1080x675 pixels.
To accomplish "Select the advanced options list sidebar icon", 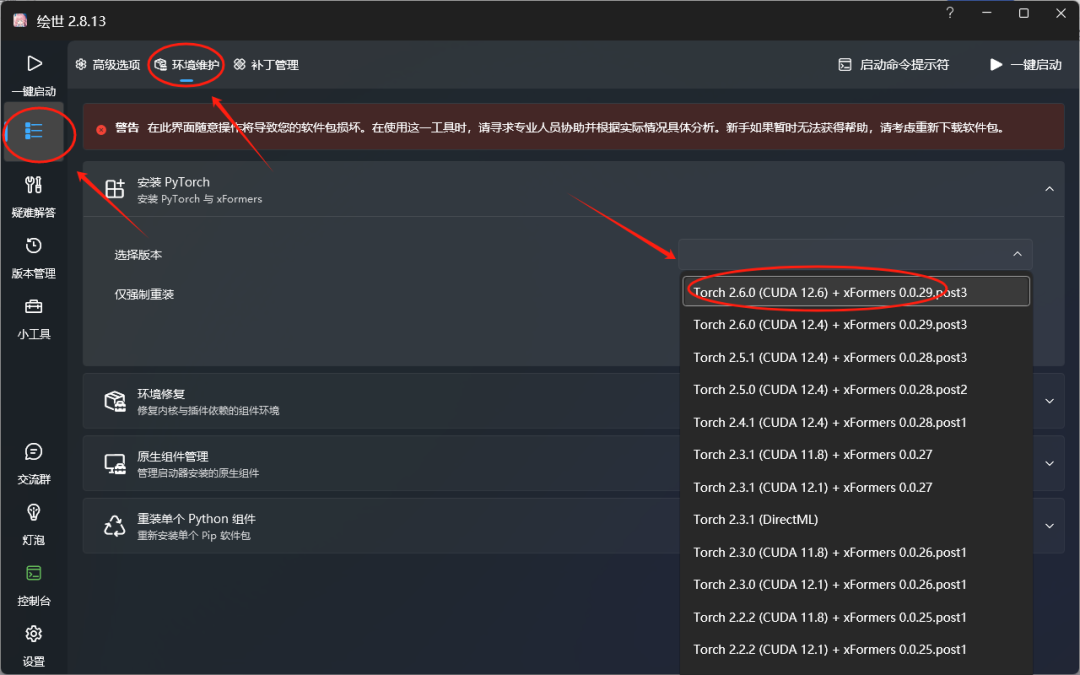I will 34,131.
